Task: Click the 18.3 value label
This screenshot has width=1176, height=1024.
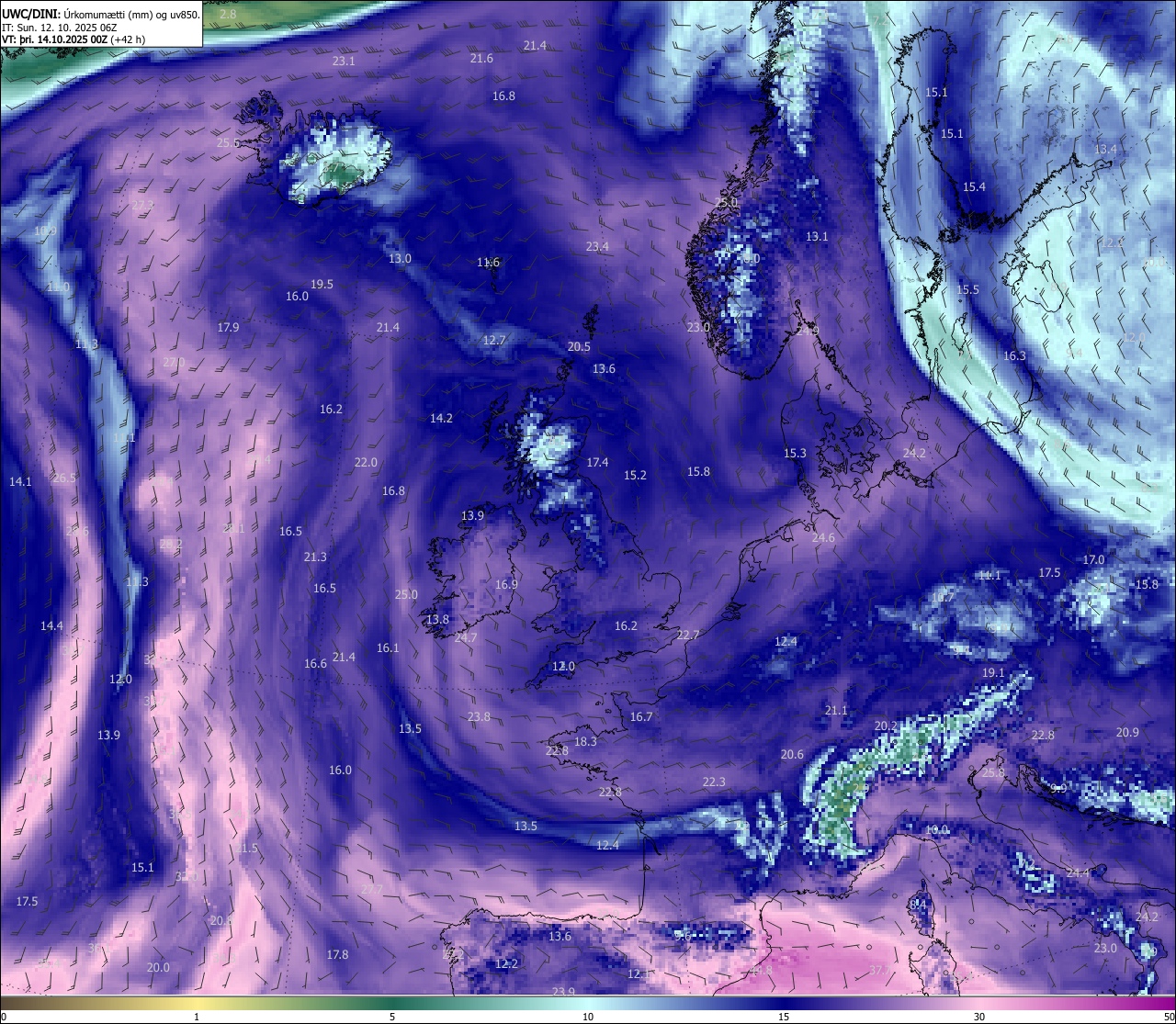Action: (x=585, y=741)
